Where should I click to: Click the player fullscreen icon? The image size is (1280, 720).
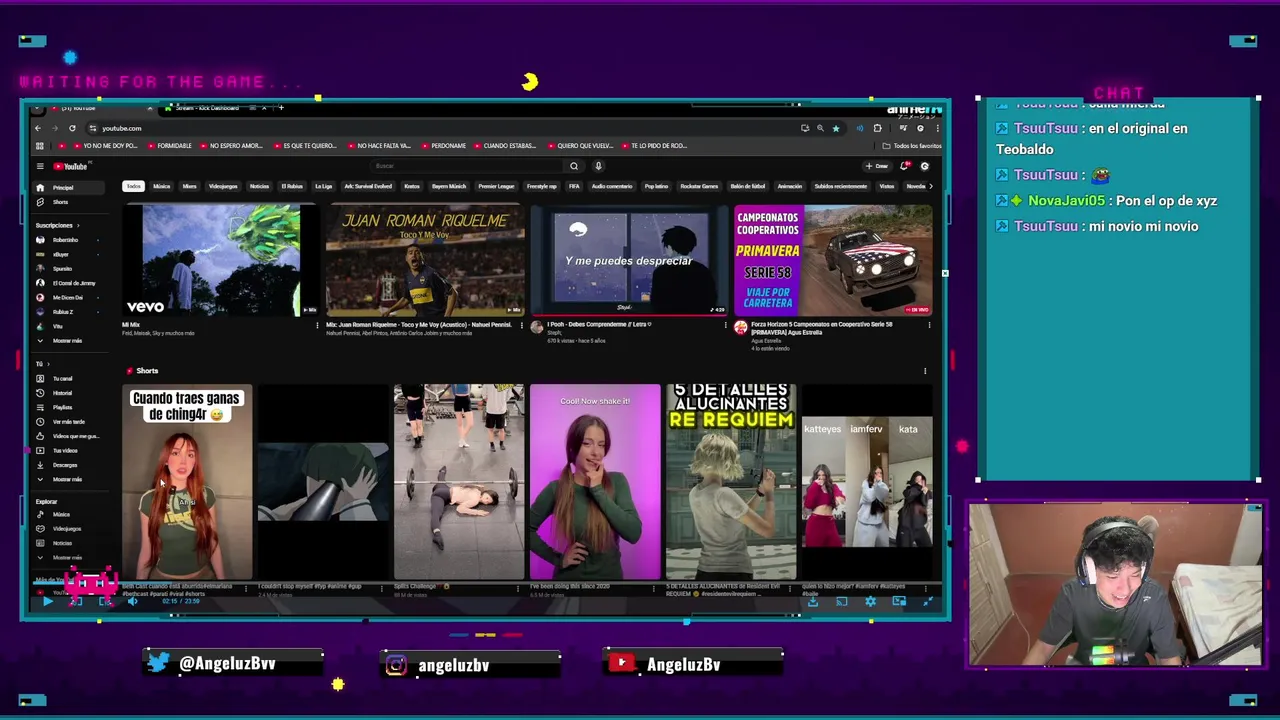click(x=927, y=601)
